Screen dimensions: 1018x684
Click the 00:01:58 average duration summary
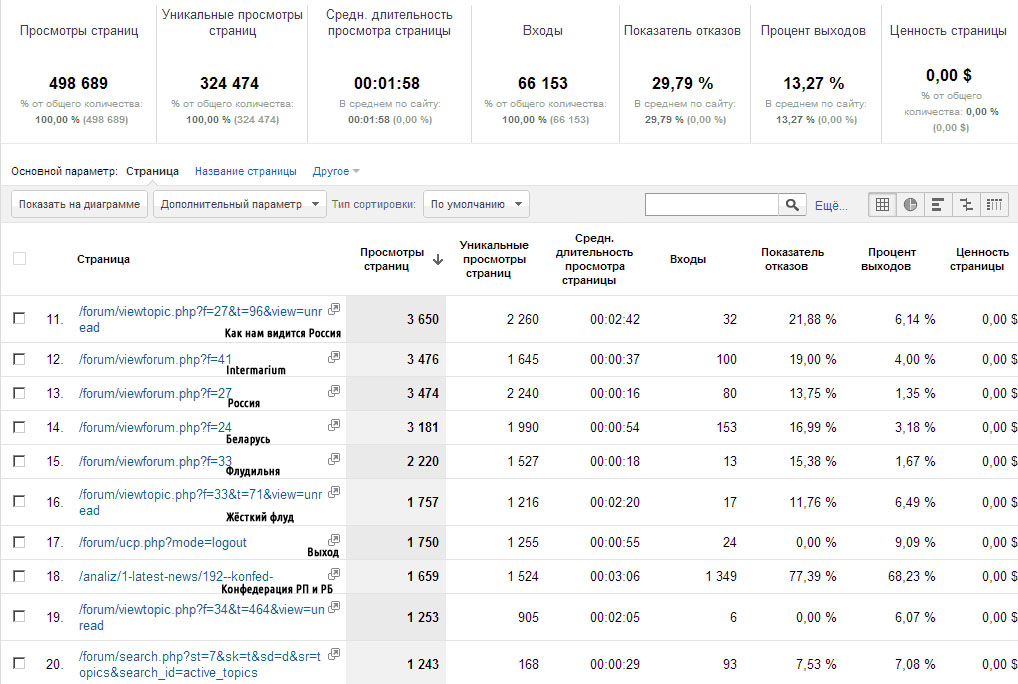click(387, 84)
